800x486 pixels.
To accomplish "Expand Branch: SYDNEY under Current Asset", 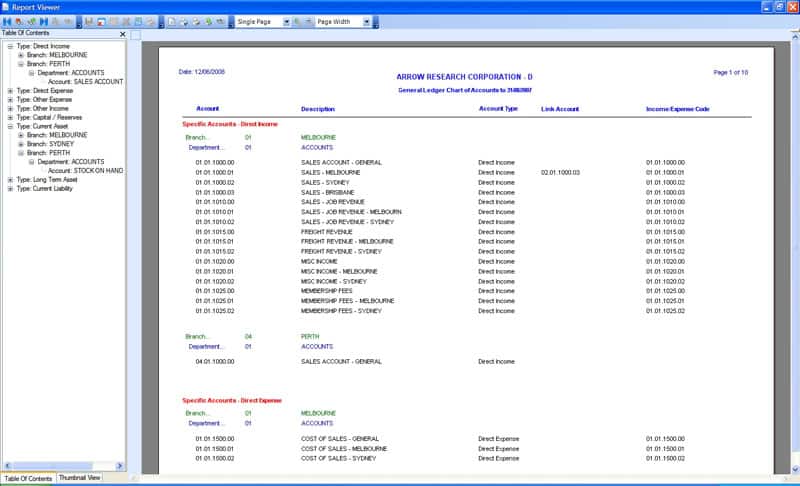I will tap(21, 144).
